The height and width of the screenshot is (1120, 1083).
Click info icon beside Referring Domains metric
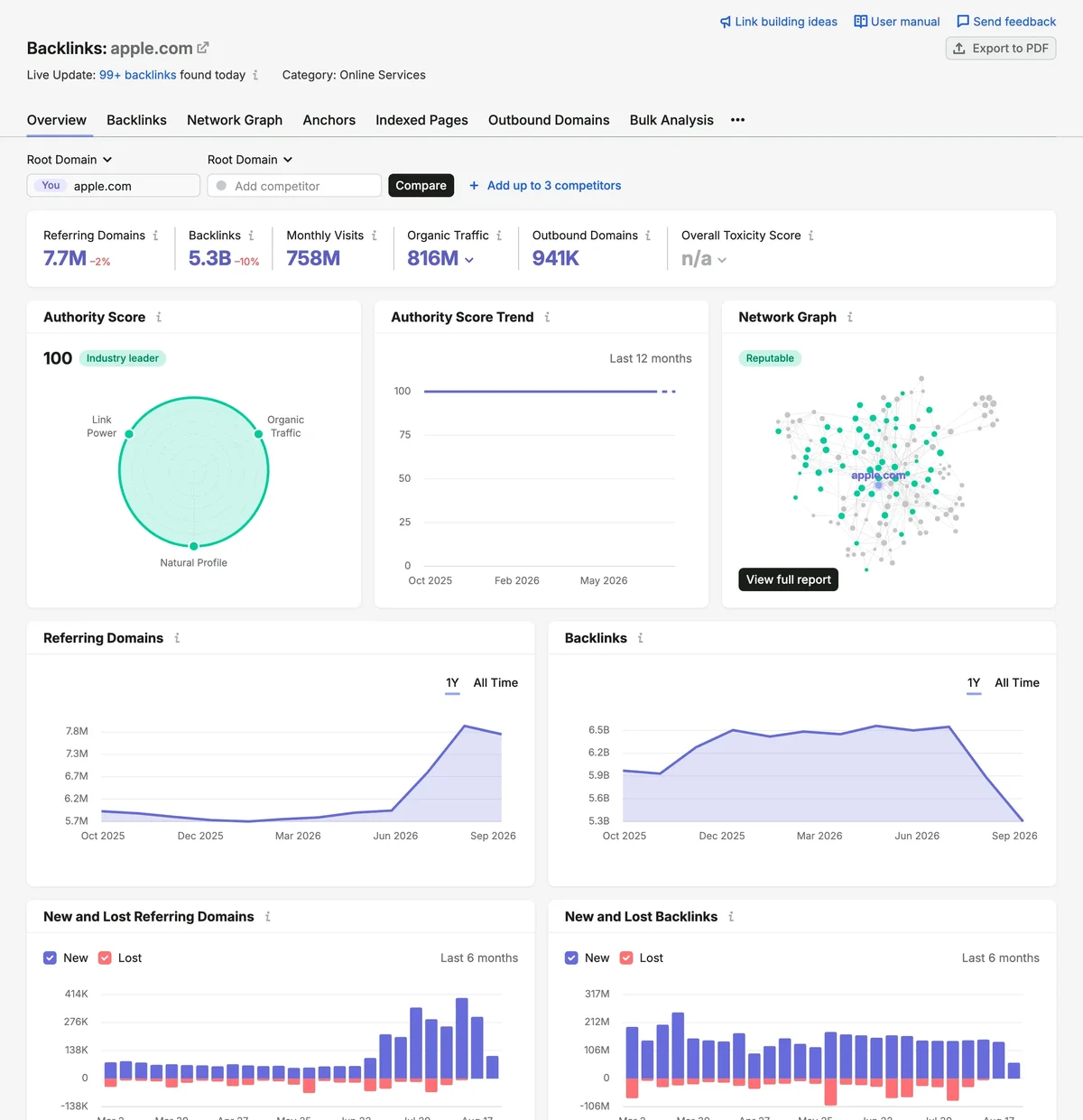coord(155,236)
